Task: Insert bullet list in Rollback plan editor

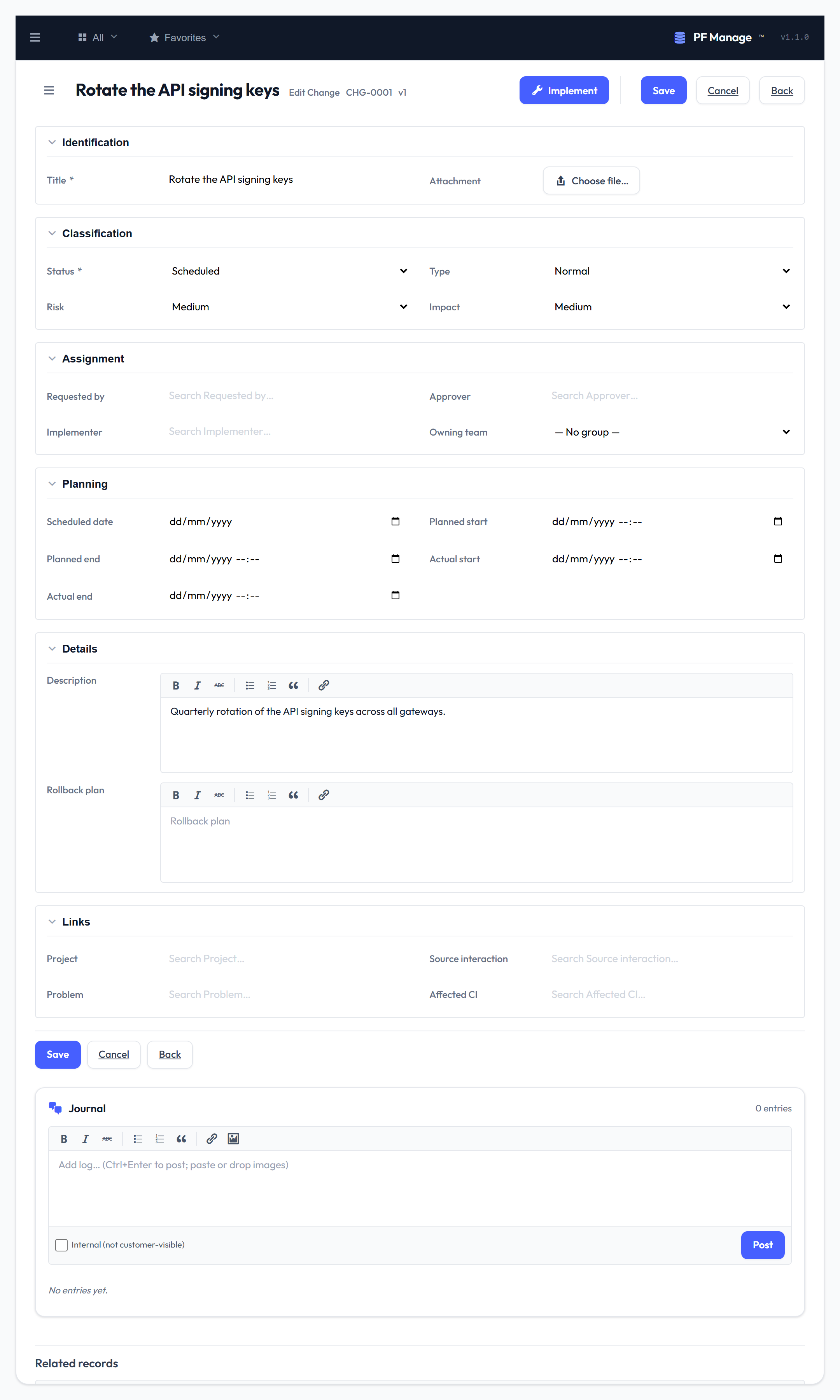Action: (x=250, y=795)
